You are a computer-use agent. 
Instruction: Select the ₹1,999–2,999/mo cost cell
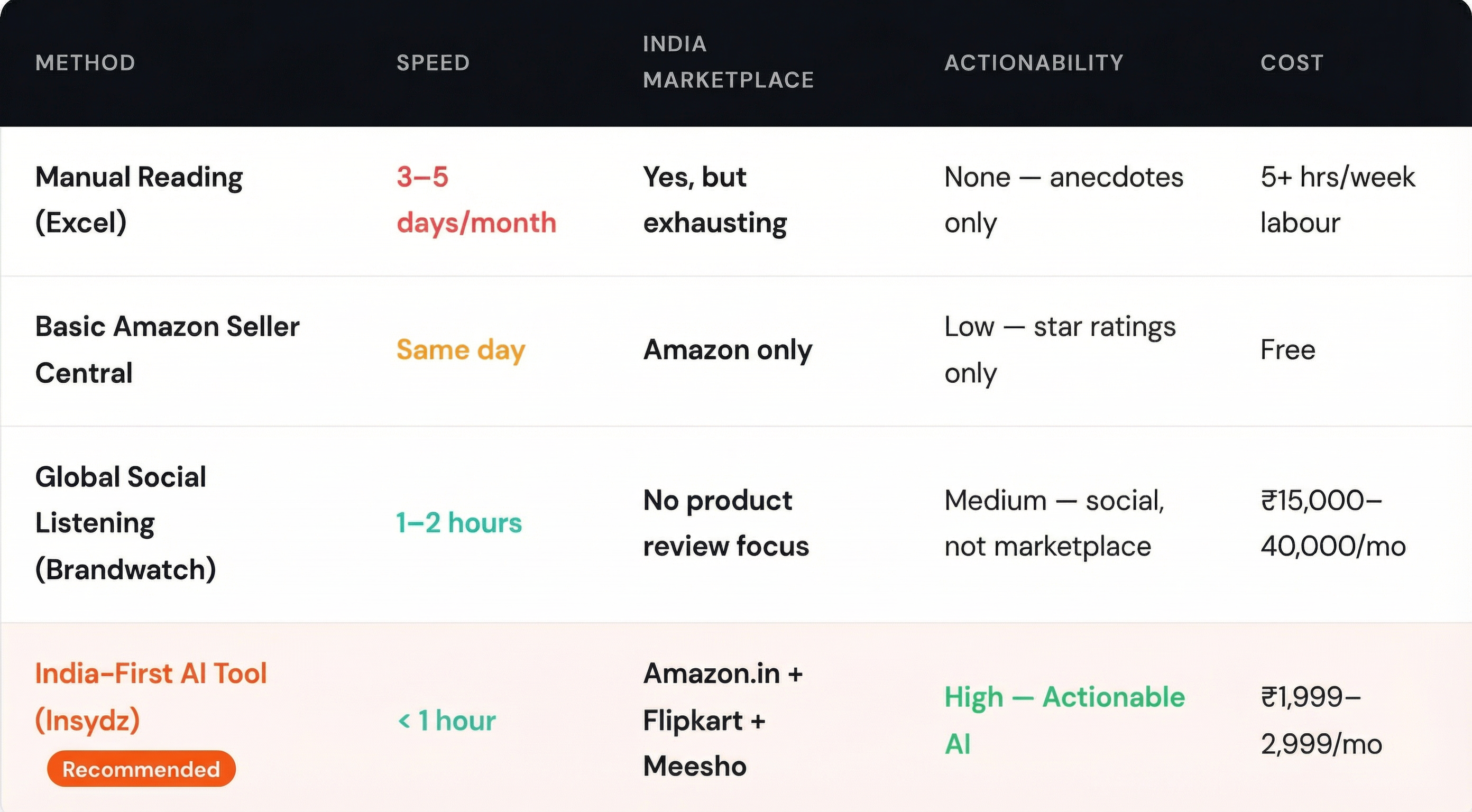click(x=1321, y=720)
